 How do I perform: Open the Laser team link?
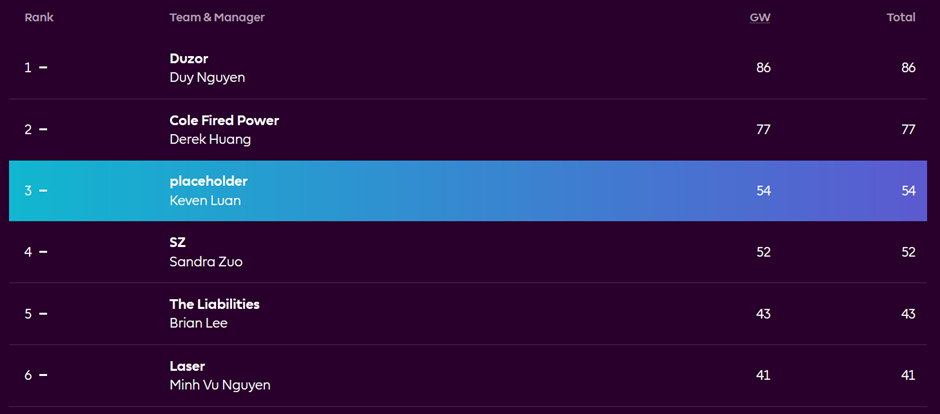pos(188,366)
